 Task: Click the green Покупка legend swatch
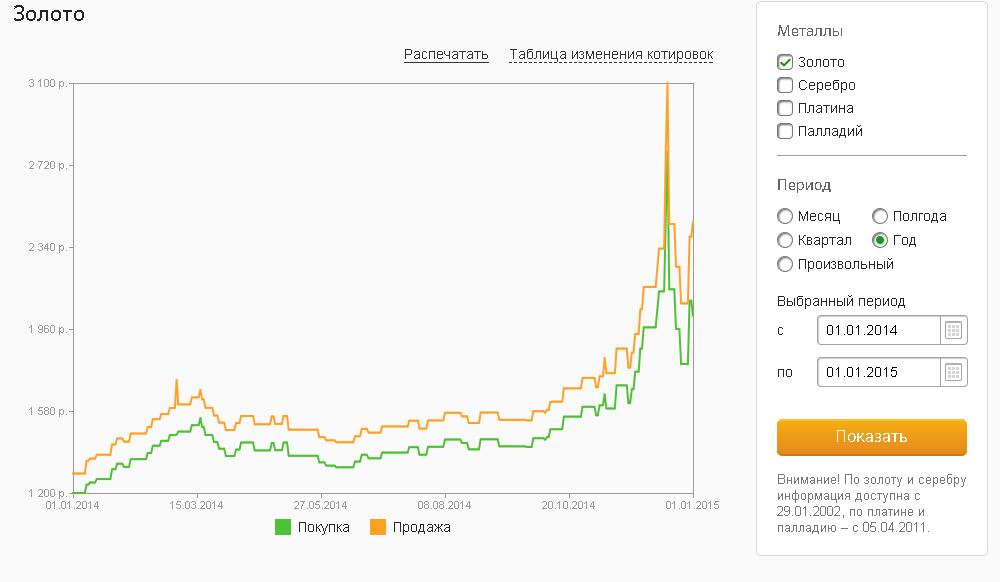click(x=283, y=527)
